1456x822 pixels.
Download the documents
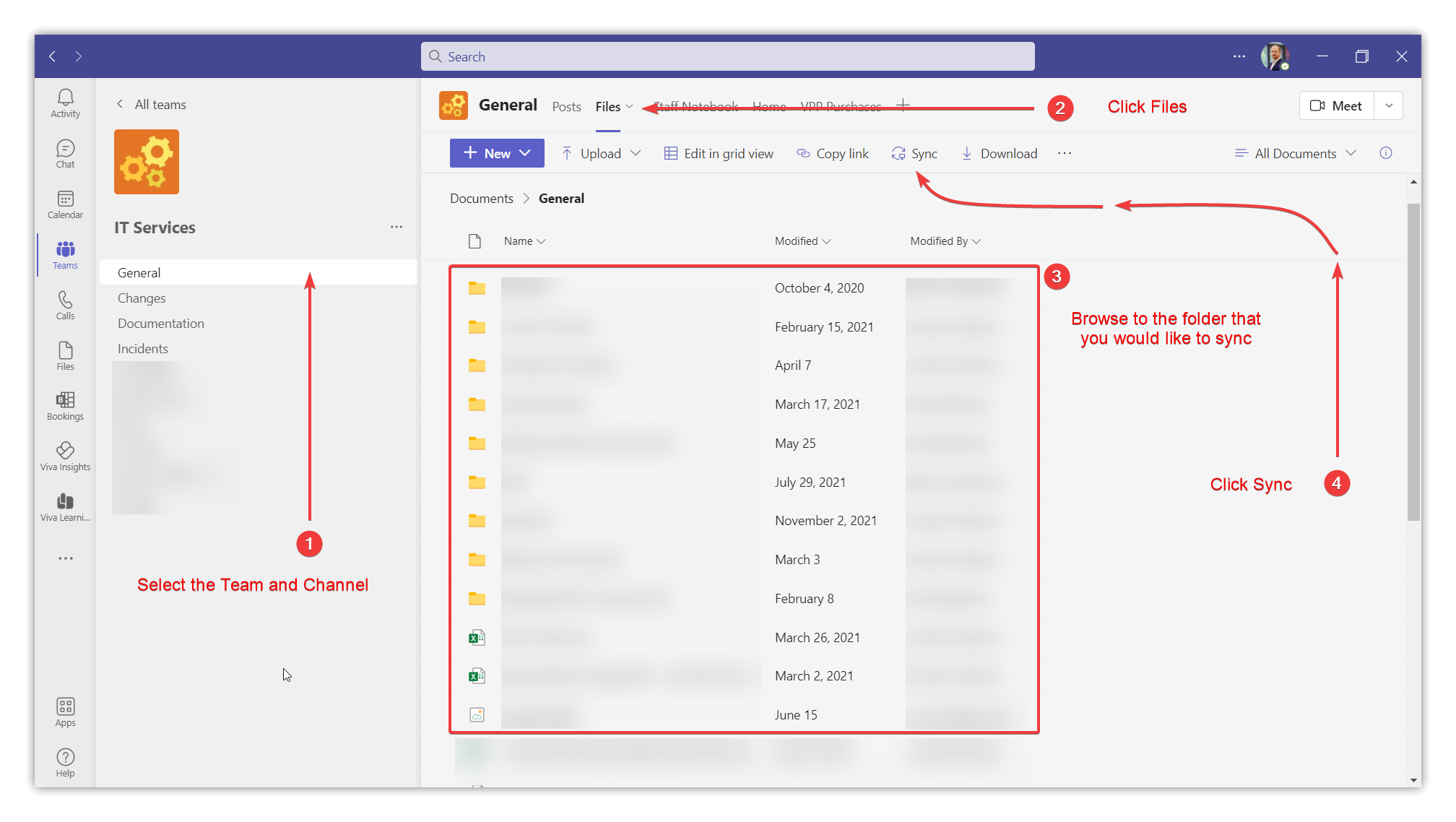(x=999, y=153)
